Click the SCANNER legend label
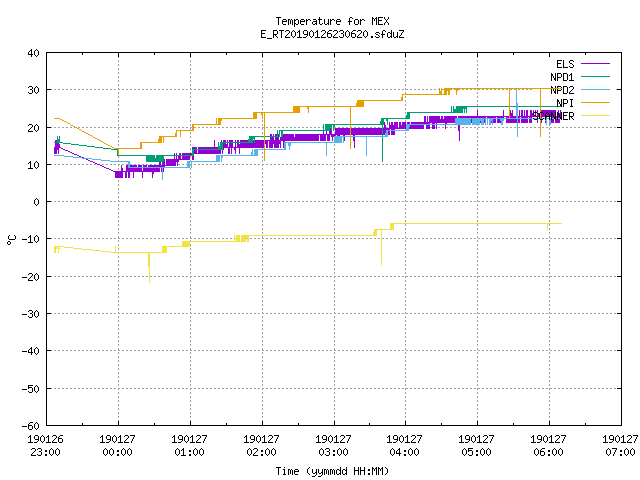Image resolution: width=640 pixels, height=480 pixels. tap(553, 116)
